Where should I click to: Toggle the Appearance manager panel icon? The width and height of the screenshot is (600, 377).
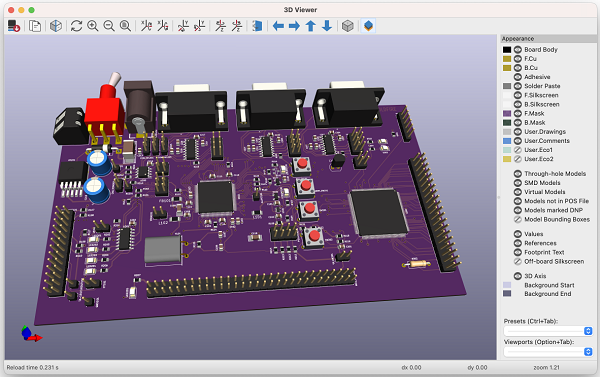368,26
